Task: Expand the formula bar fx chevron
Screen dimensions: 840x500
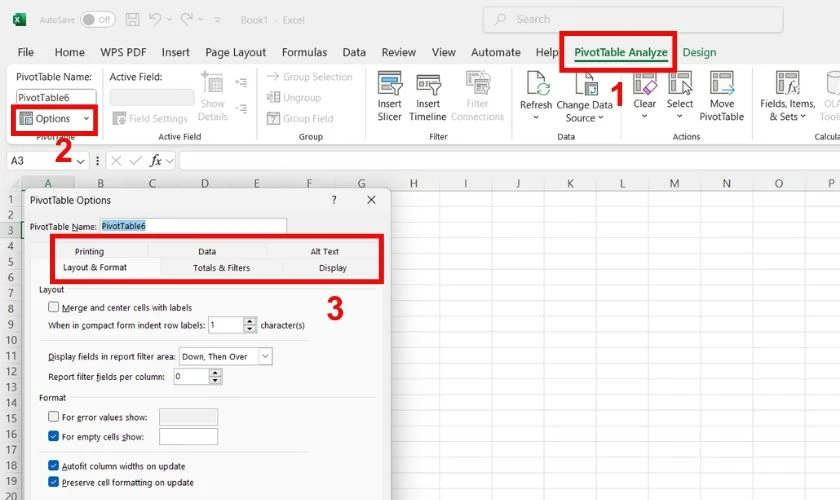Action: click(x=170, y=160)
